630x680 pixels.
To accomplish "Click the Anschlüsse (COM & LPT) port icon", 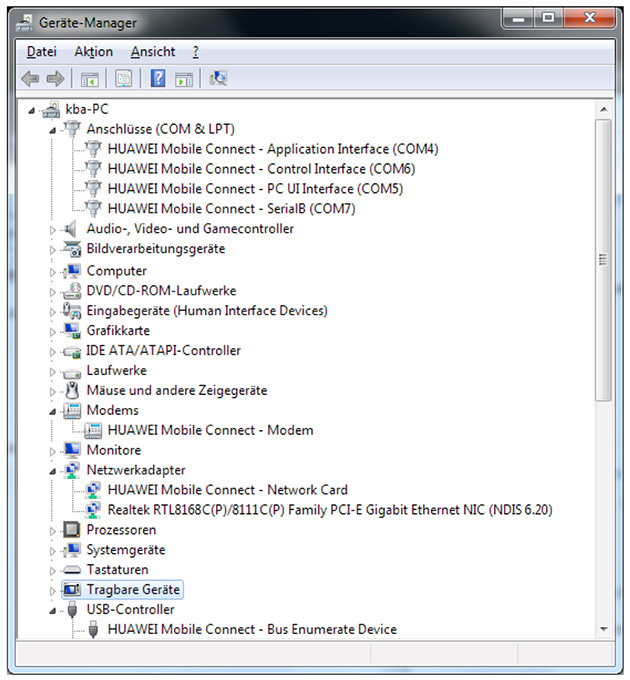I will point(72,129).
